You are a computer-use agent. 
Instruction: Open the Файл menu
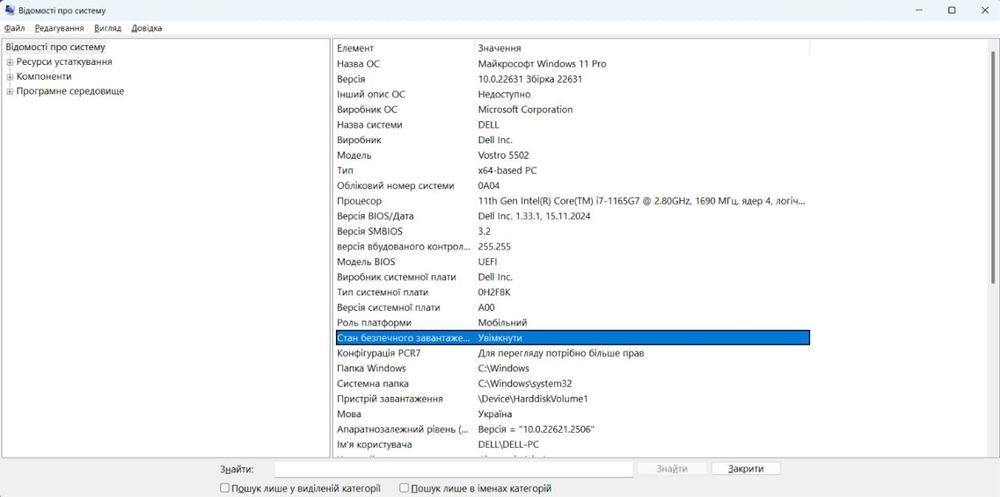coord(15,28)
